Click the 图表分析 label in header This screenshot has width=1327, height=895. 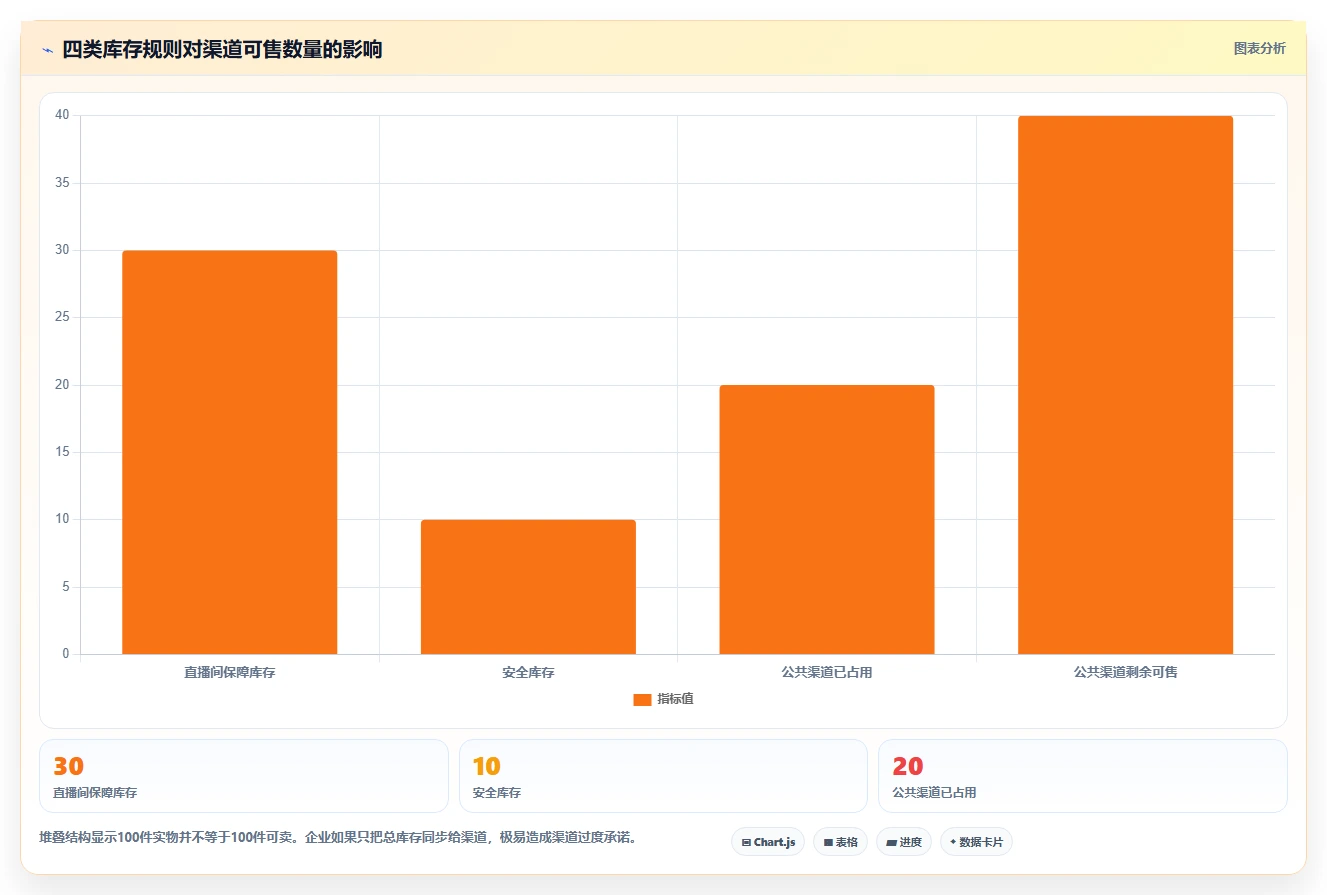(x=1259, y=48)
